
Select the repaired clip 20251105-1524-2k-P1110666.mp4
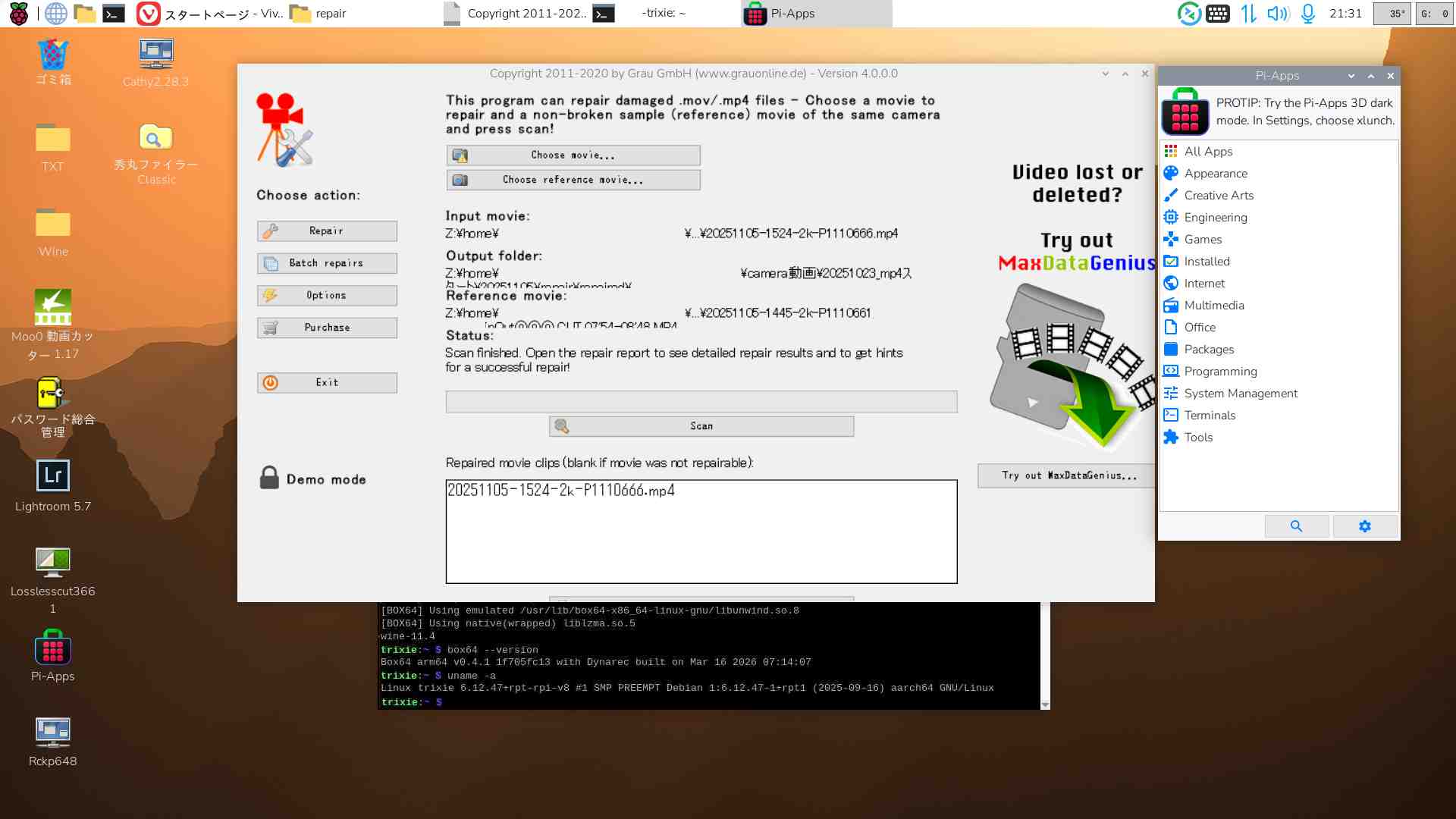[x=561, y=491]
